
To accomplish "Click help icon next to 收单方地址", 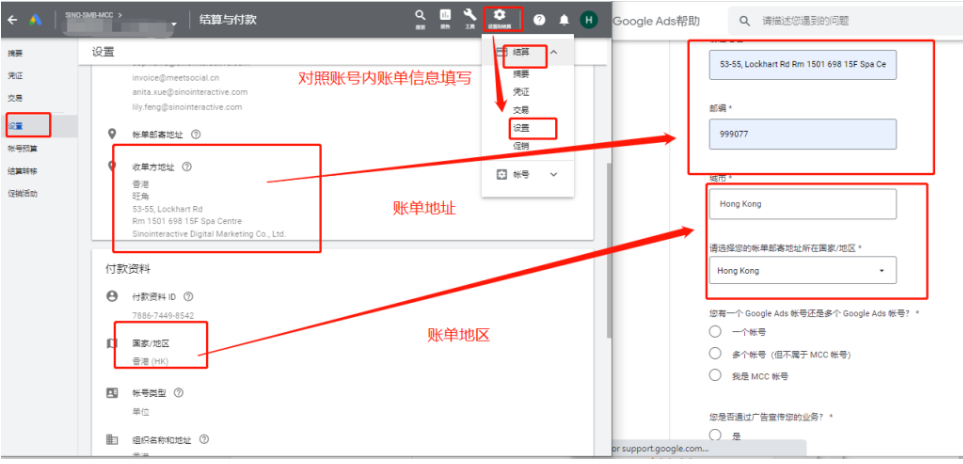I will point(187,166).
